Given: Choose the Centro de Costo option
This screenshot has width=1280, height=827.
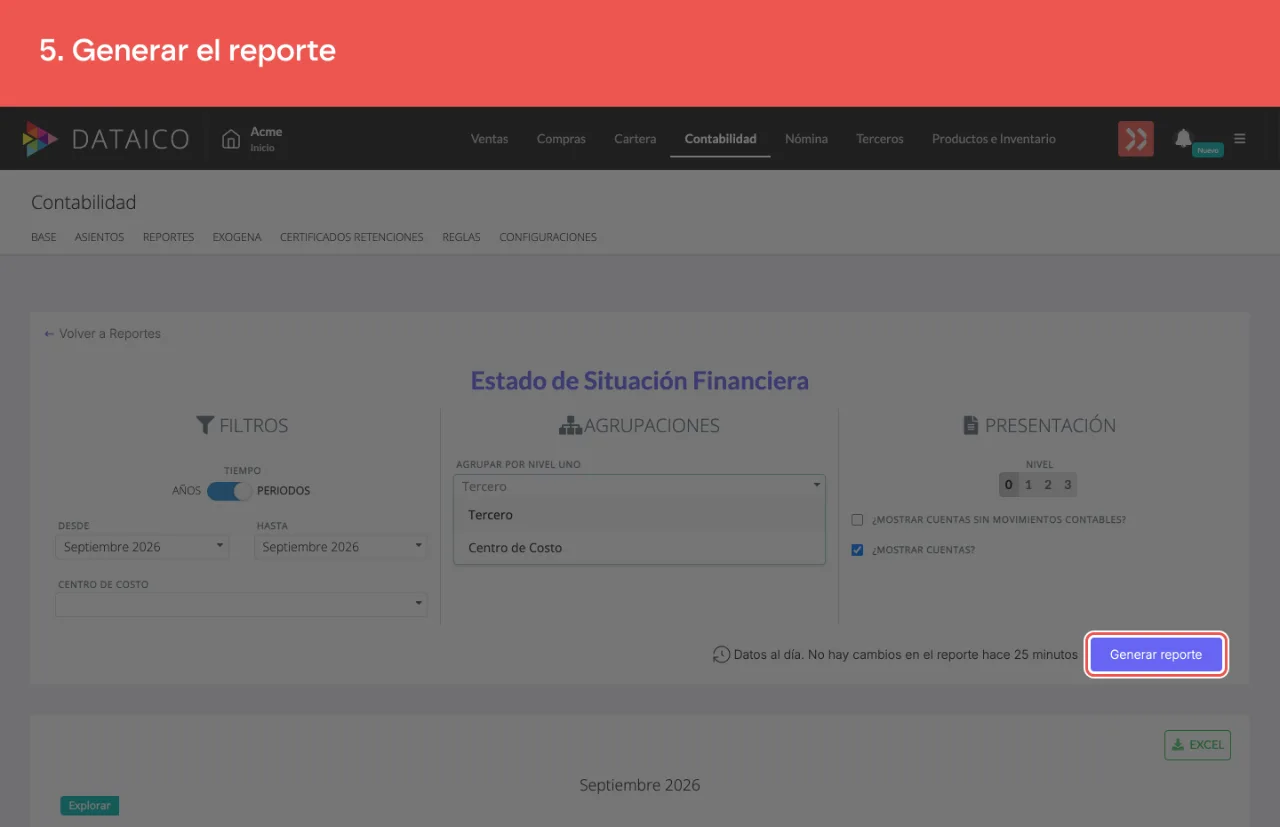Looking at the screenshot, I should (x=640, y=548).
